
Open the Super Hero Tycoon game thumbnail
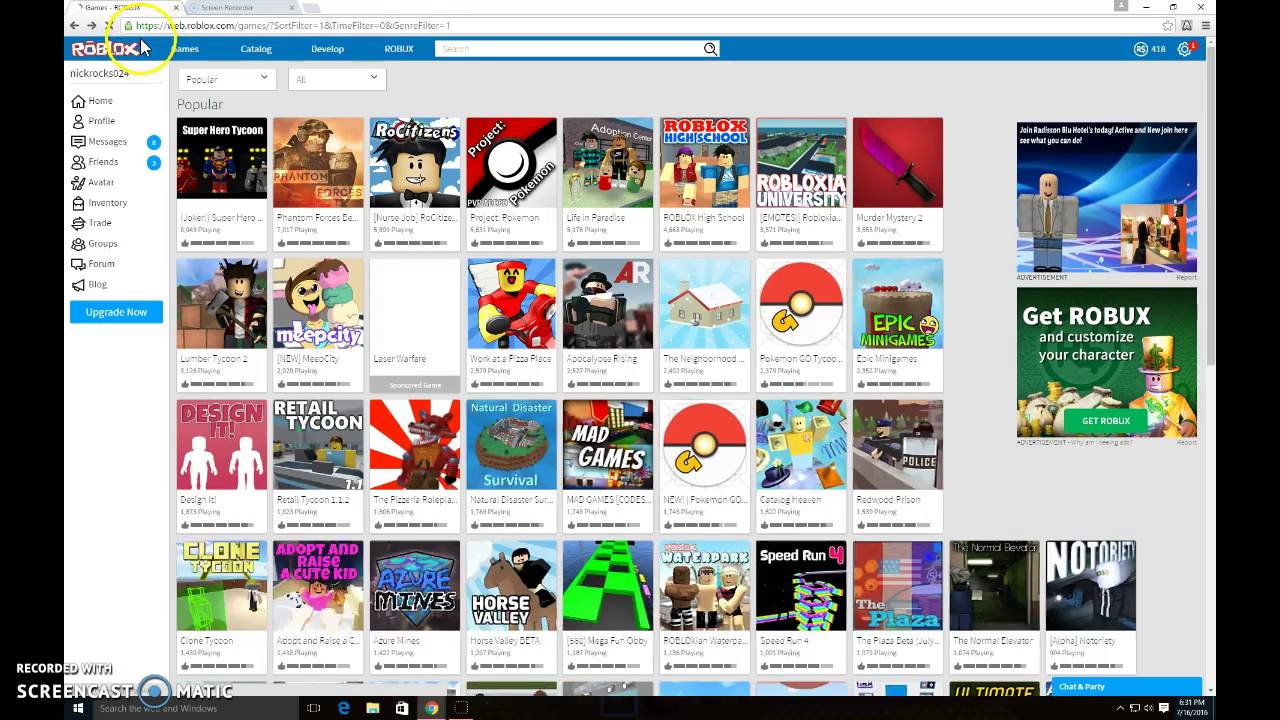[222, 163]
